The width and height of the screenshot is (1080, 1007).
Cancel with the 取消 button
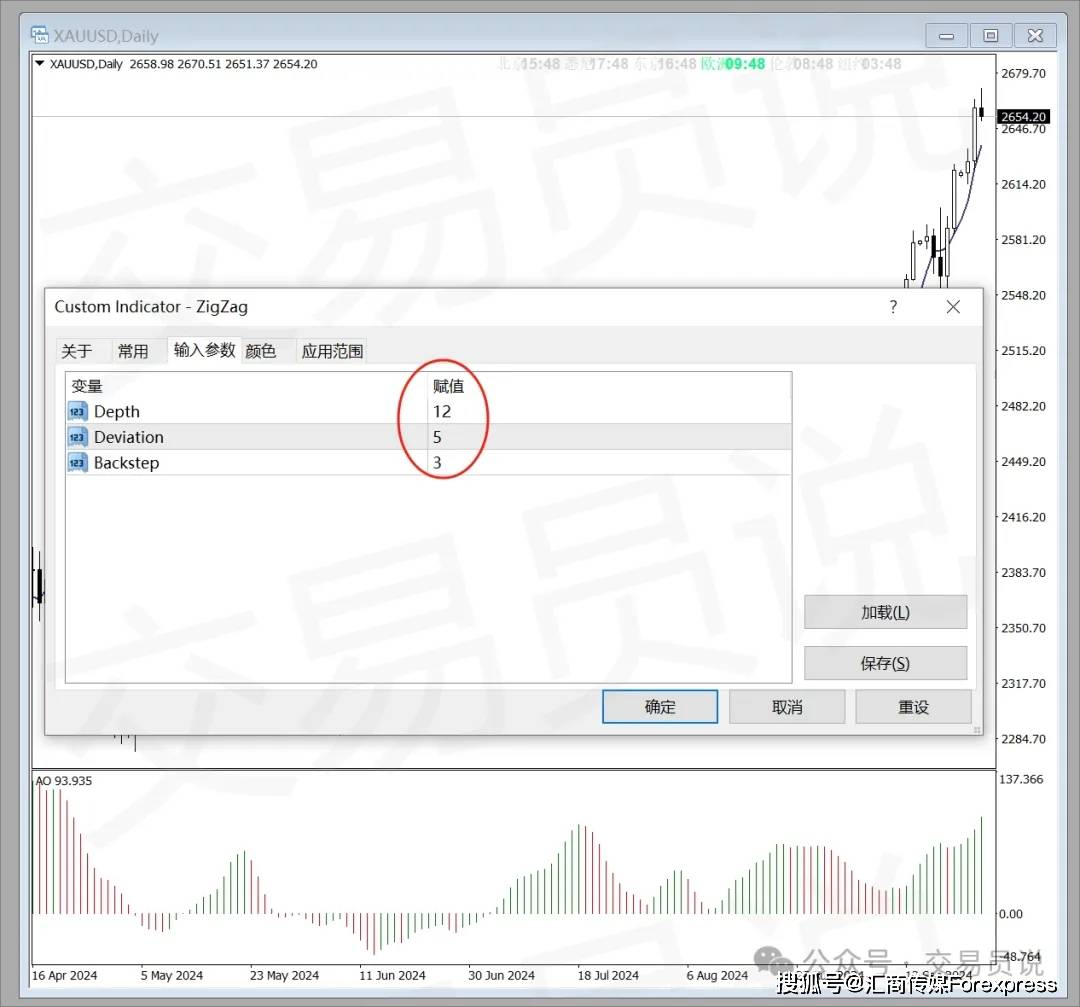pyautogui.click(x=787, y=707)
